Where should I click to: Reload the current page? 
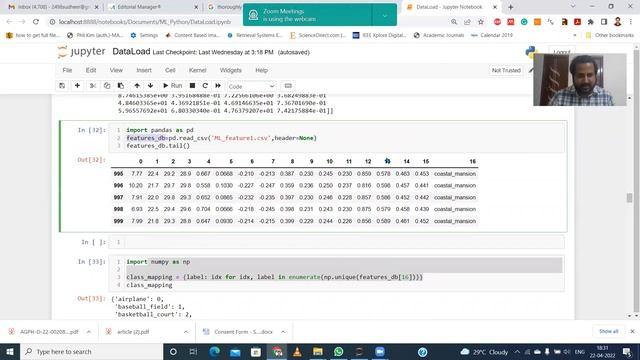pos(36,22)
